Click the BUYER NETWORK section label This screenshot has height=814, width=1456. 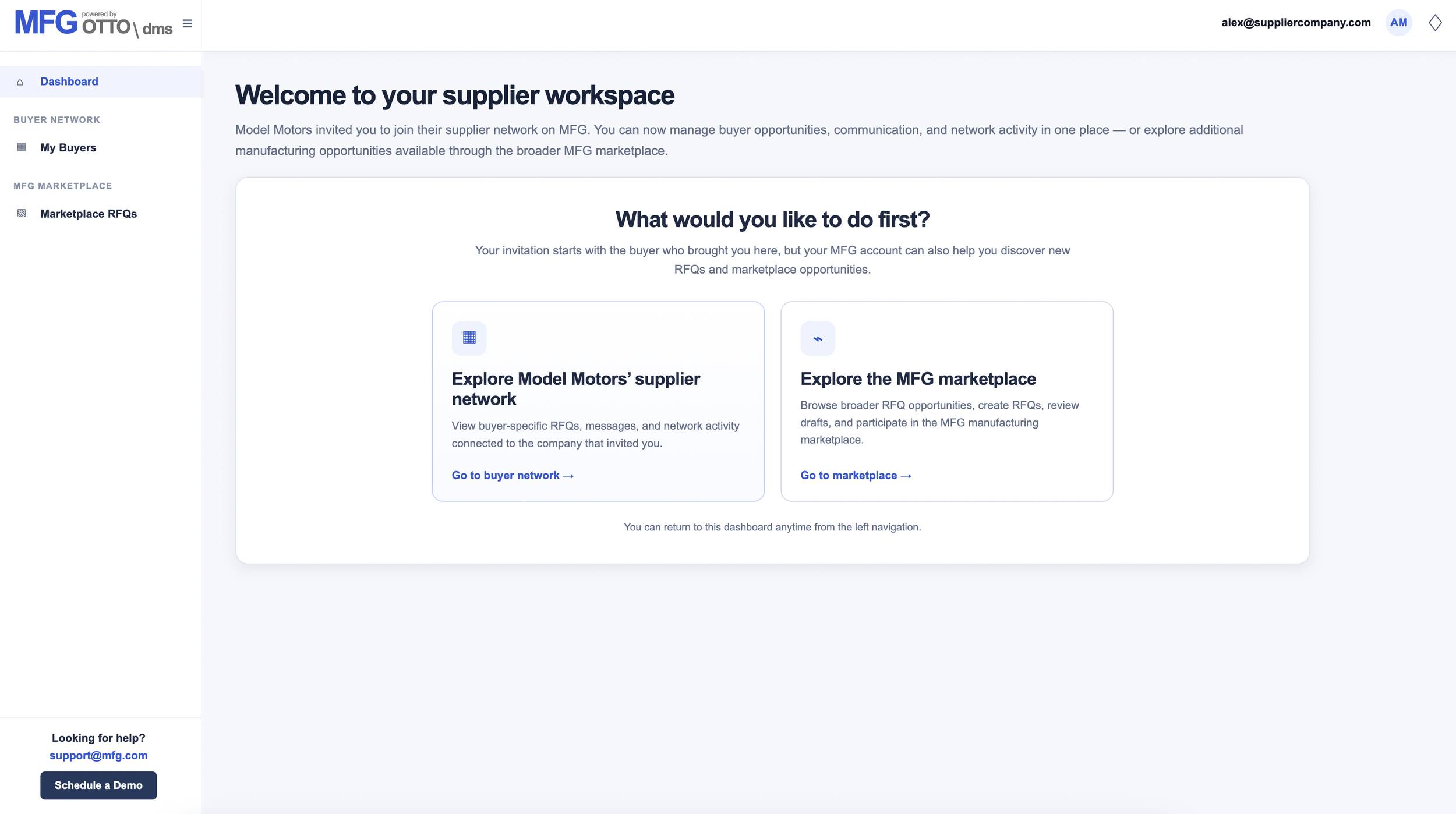click(x=57, y=120)
